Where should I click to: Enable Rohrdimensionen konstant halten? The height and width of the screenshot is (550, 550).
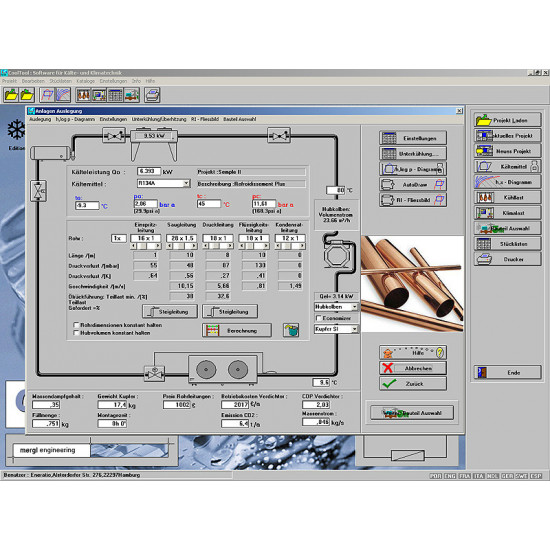[76, 325]
